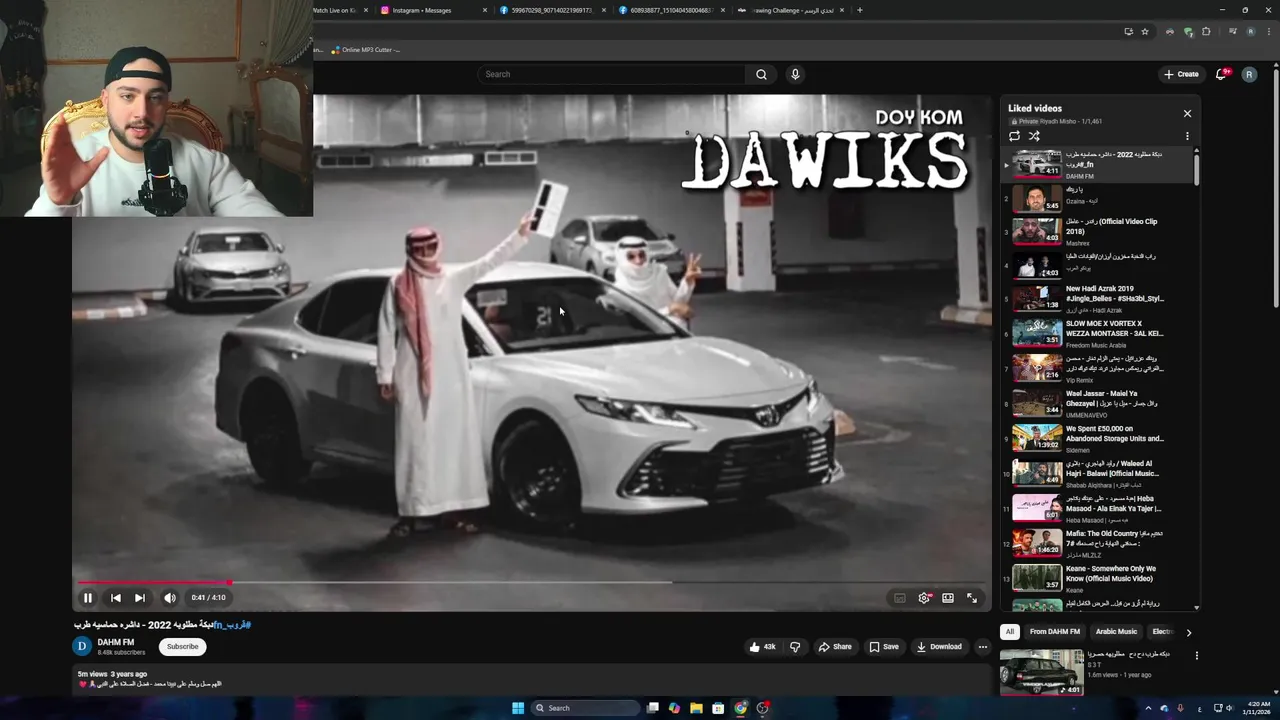Like the video with 43k likes
The image size is (1280, 720).
(x=762, y=647)
